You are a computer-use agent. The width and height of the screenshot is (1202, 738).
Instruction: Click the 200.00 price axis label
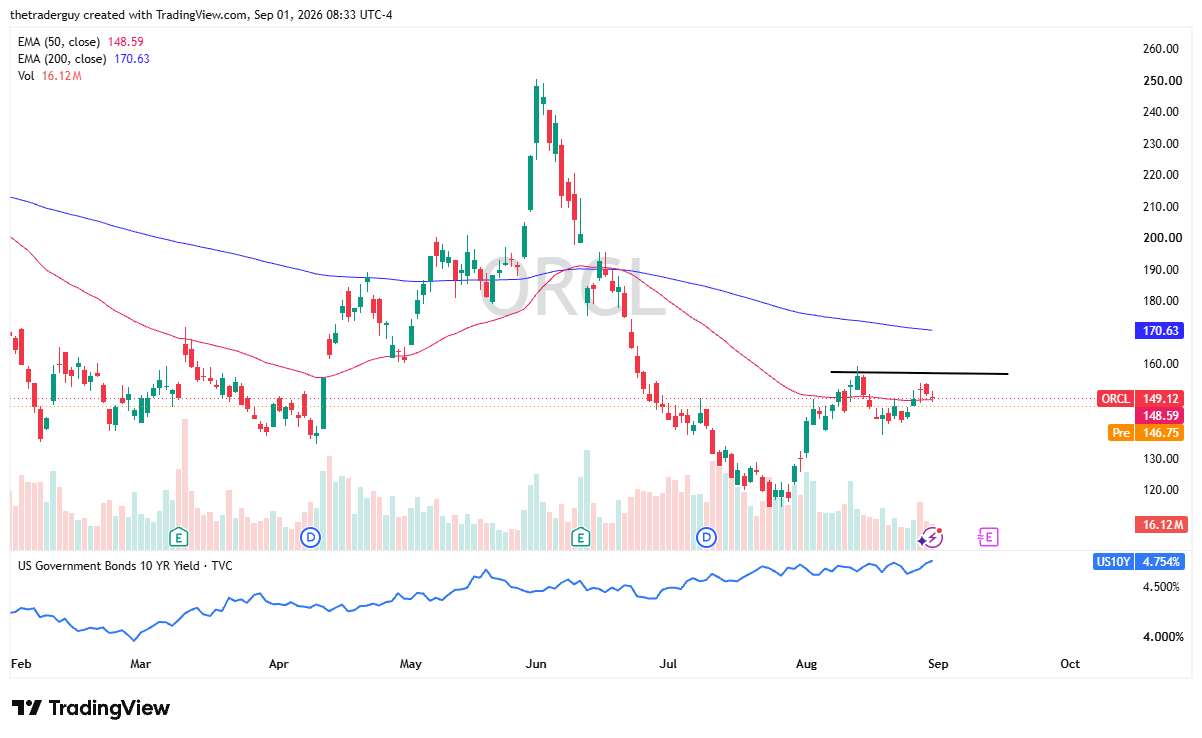point(1161,238)
